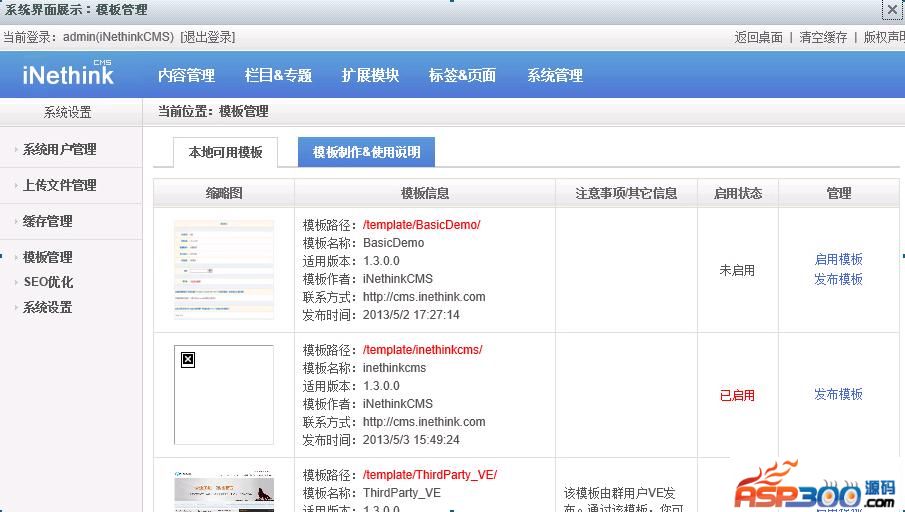Open 缓存管理 in the sidebar

tap(47, 221)
